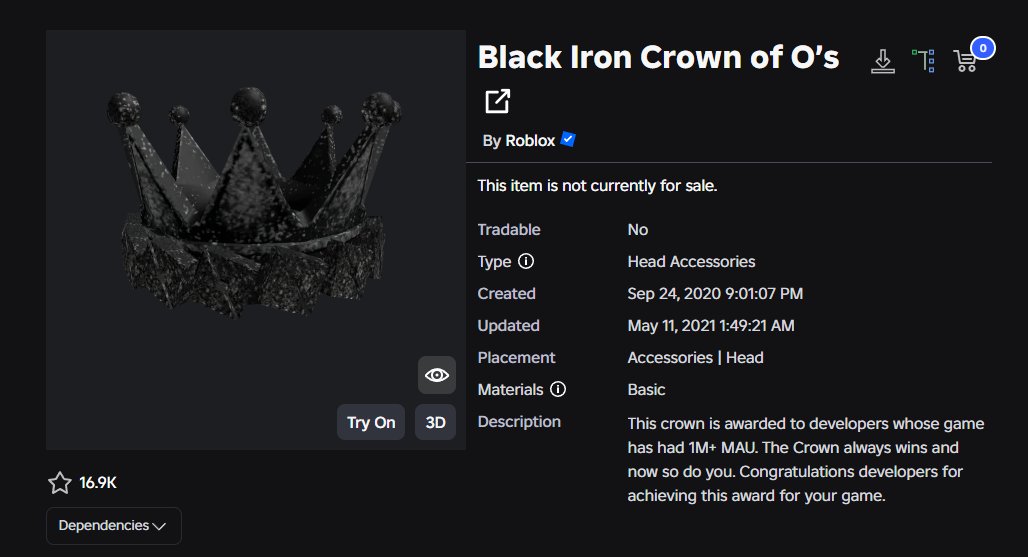The width and height of the screenshot is (1028, 557).
Task: Click the 16.9K favorites count
Action: point(98,484)
